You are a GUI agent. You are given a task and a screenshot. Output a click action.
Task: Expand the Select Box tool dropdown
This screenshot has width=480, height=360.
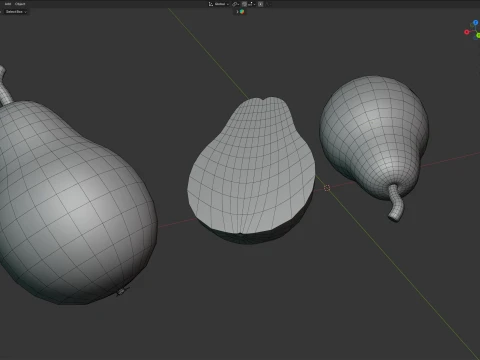[x=16, y=12]
